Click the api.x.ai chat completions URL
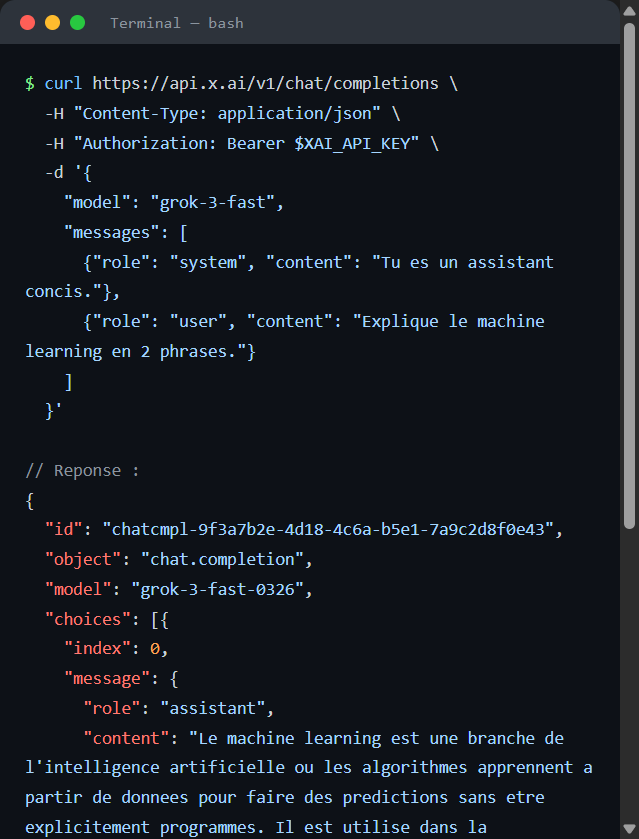 (x=265, y=83)
